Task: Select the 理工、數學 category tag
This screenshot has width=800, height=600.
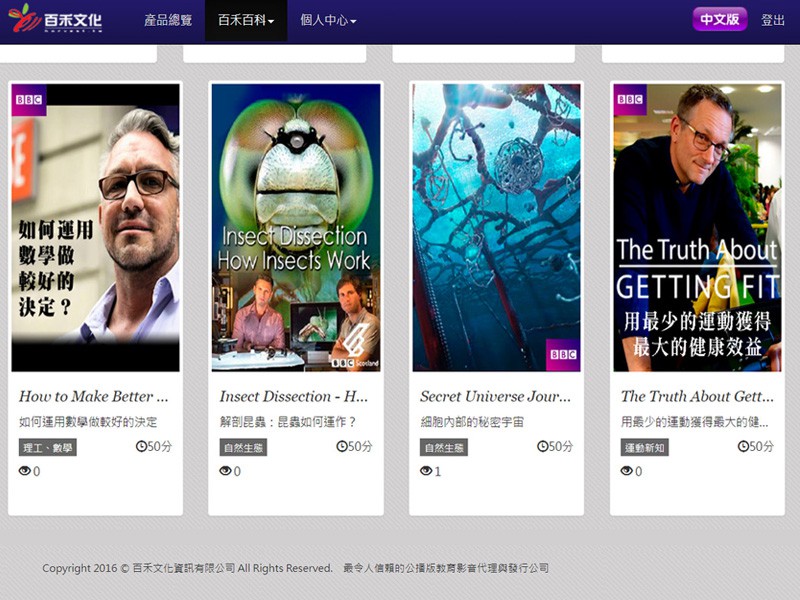Action: pos(48,447)
